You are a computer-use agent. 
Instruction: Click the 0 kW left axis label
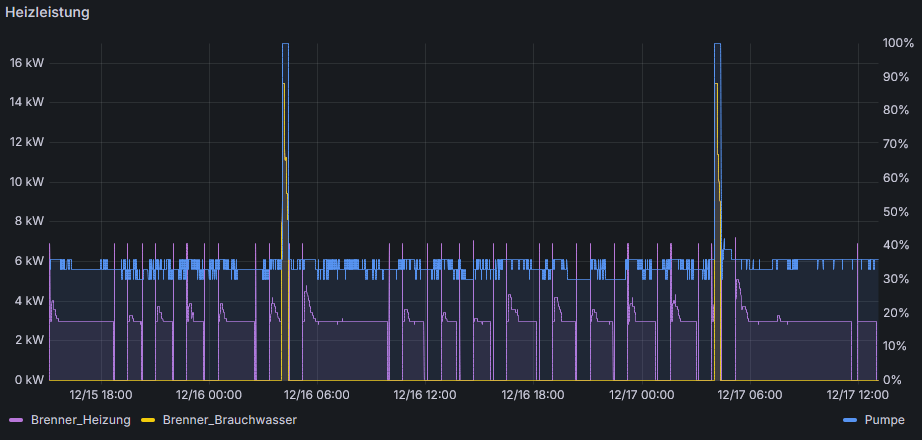29,380
